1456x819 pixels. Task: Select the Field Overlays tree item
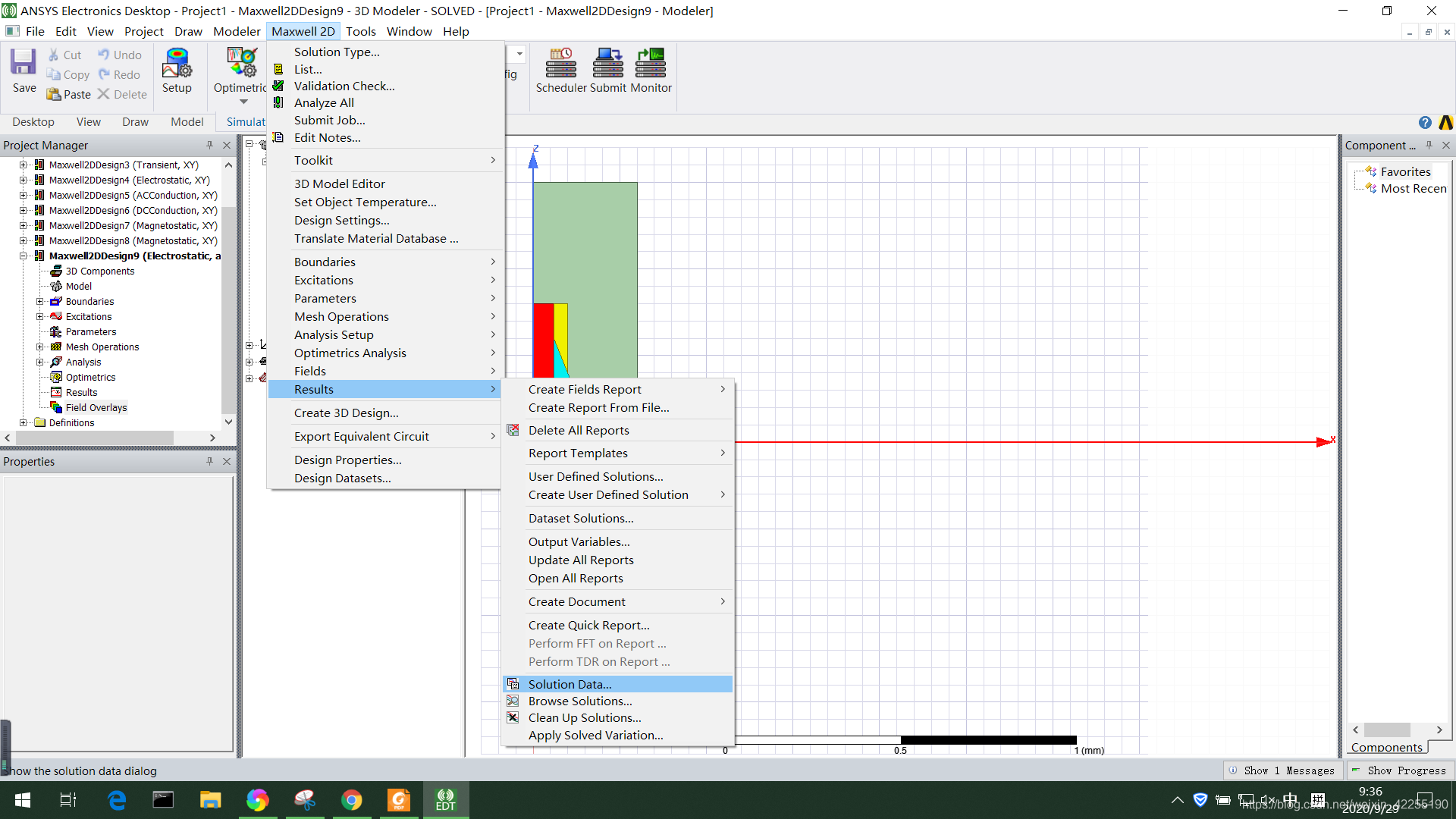[x=96, y=408]
